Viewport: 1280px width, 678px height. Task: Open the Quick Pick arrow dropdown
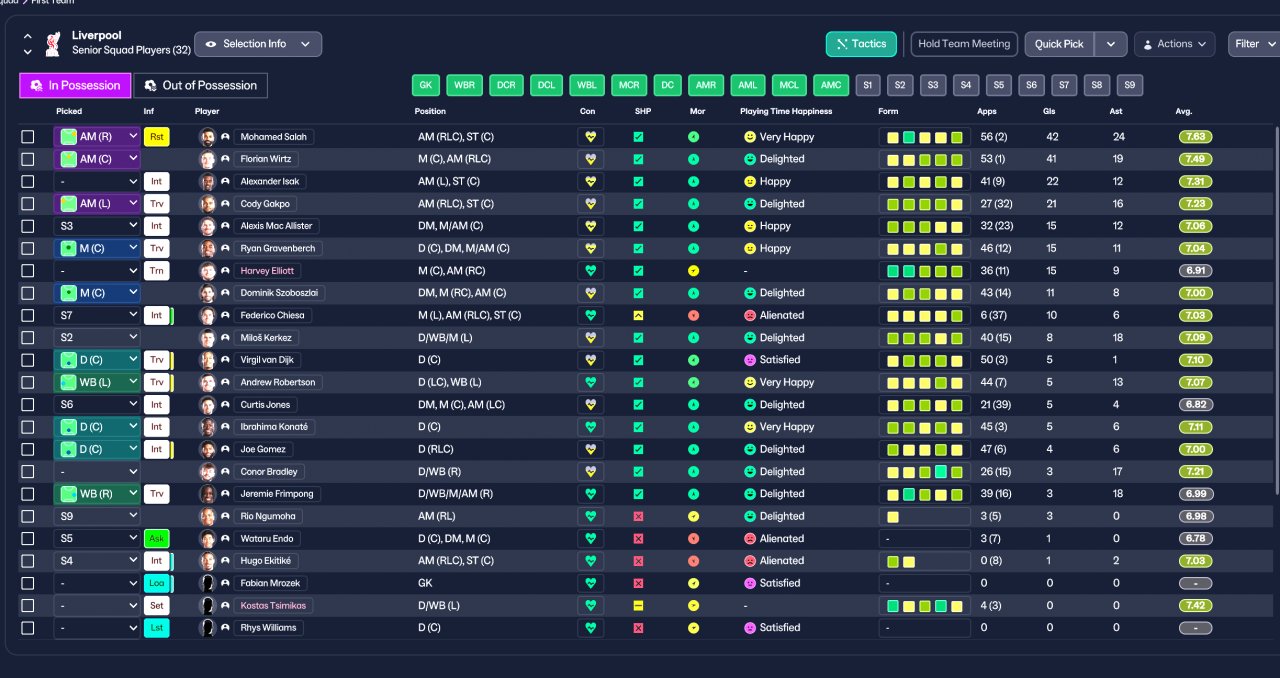coord(1111,44)
